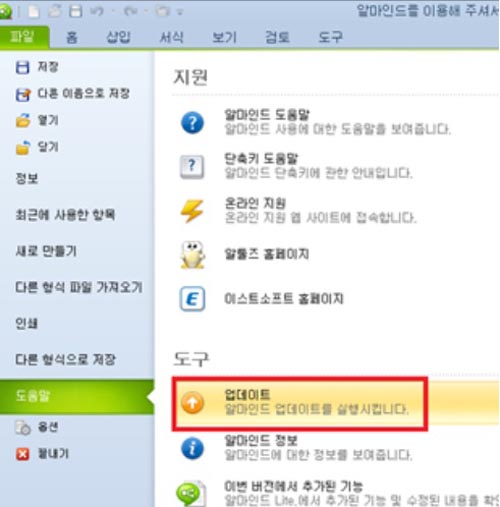The image size is (500, 507).
Task: Expand the redo dropdown arrow in title bar
Action: [146, 12]
